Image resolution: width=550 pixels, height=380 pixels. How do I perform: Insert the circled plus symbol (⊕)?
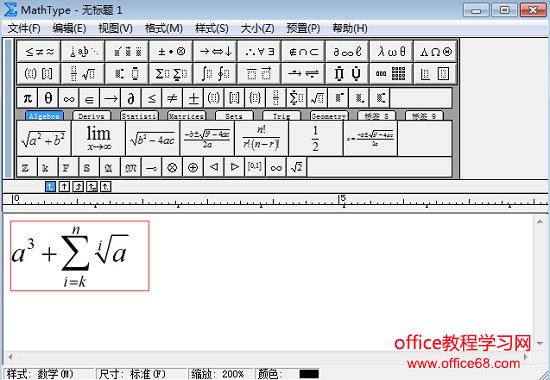pos(193,167)
